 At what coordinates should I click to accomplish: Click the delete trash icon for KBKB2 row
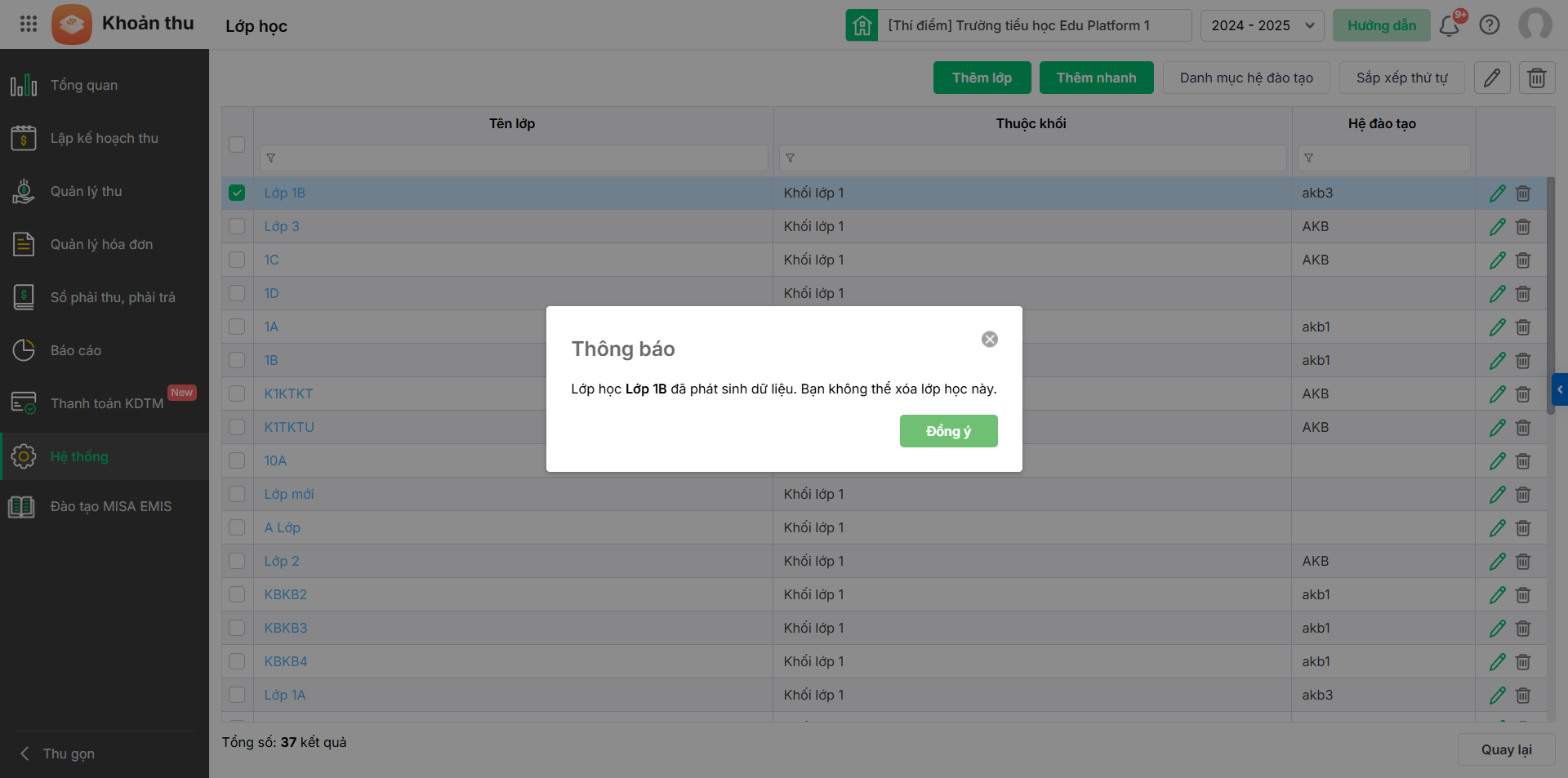coord(1523,595)
